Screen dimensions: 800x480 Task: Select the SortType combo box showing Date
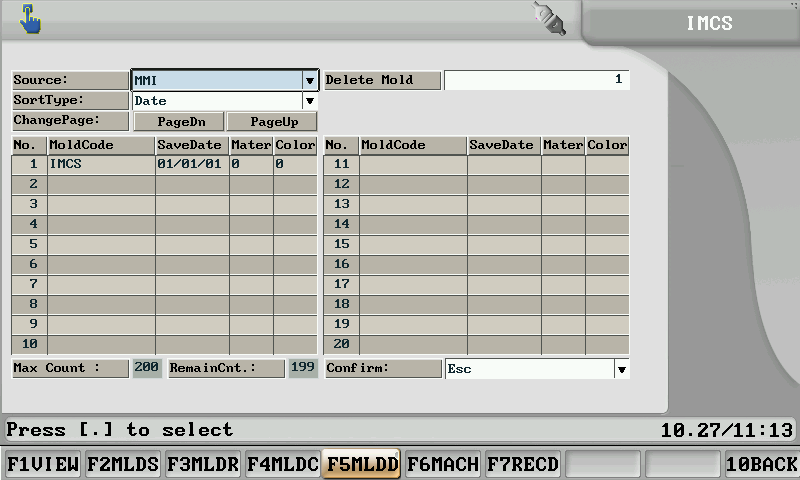click(x=225, y=101)
